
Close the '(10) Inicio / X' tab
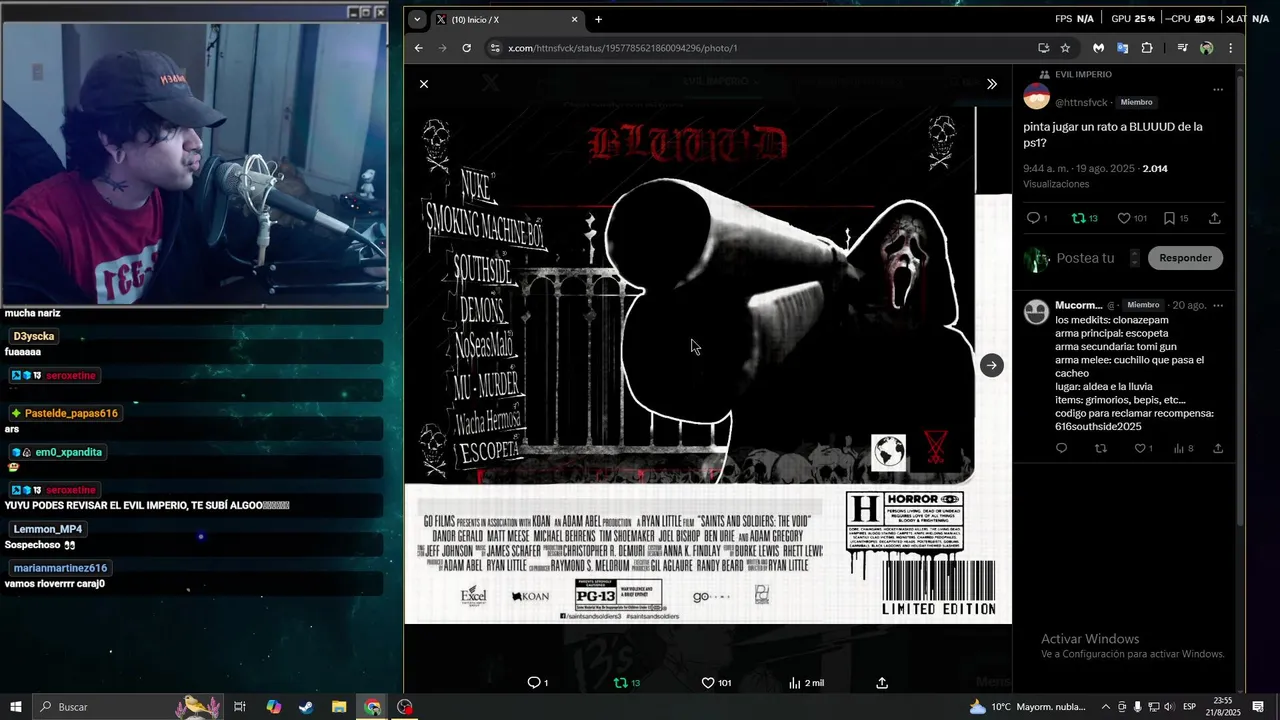[x=575, y=19]
